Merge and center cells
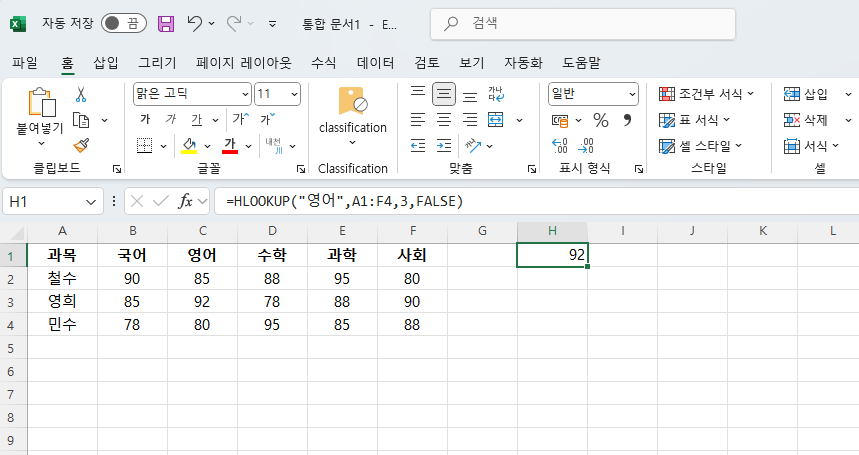This screenshot has height=455, width=859. coord(496,120)
